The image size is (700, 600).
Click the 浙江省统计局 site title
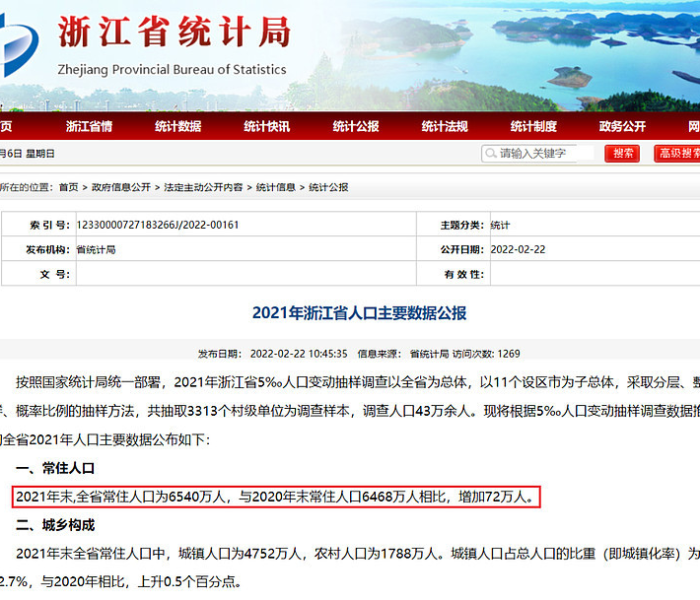point(173,32)
